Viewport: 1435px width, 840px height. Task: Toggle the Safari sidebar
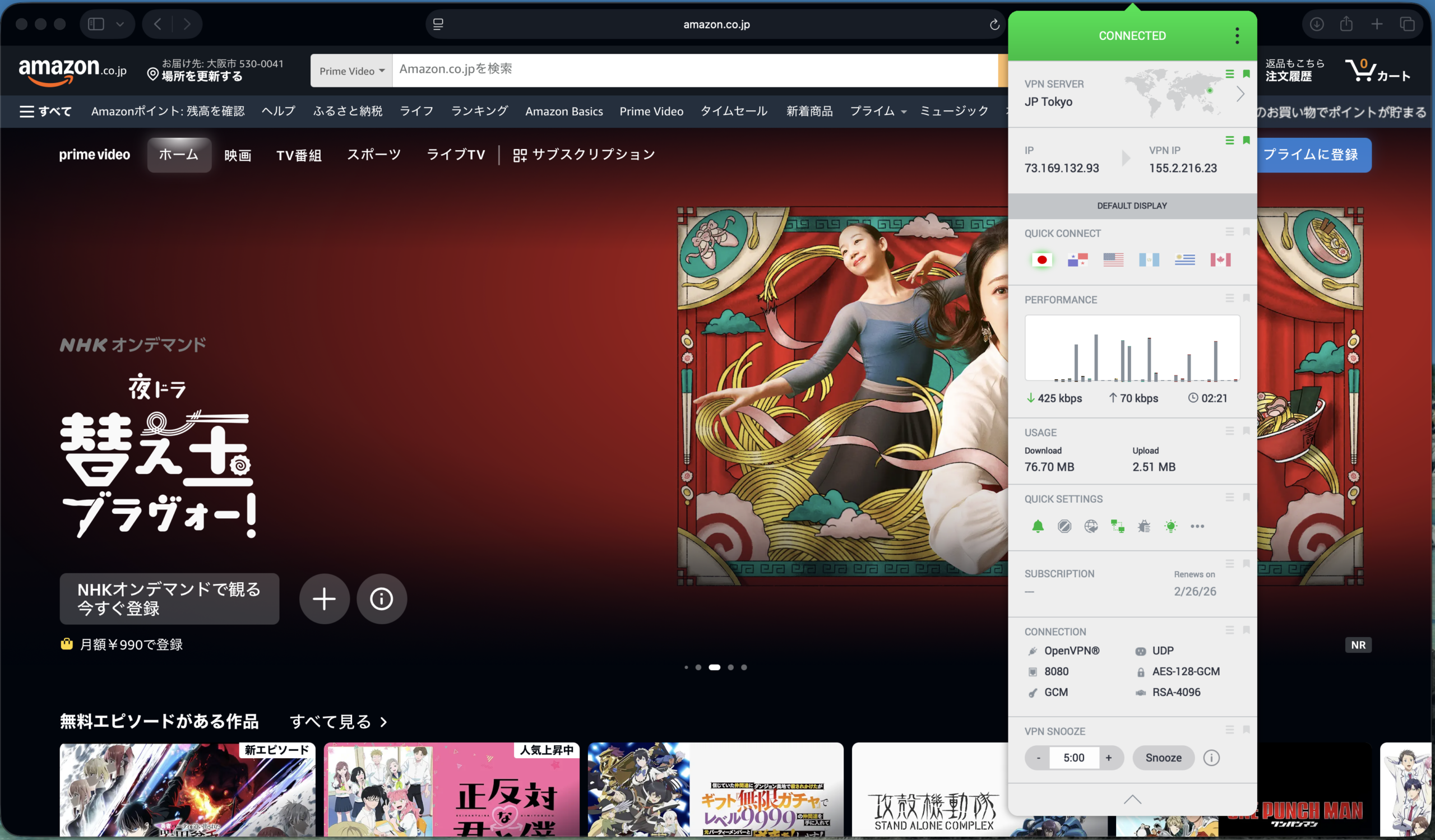point(96,24)
